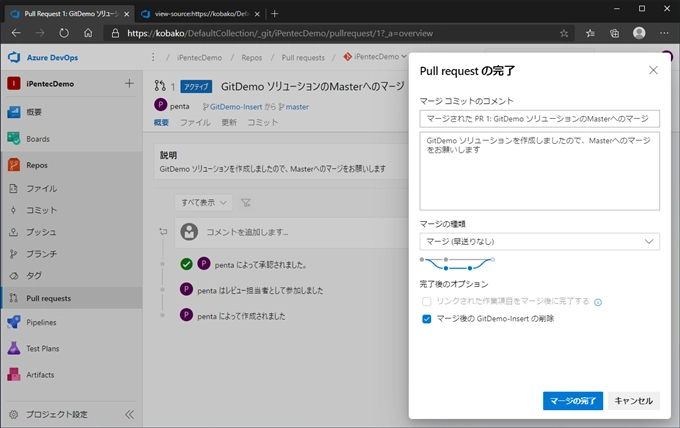The image size is (680, 428).
Task: Open the Artifacts section icon
Action: (14, 374)
